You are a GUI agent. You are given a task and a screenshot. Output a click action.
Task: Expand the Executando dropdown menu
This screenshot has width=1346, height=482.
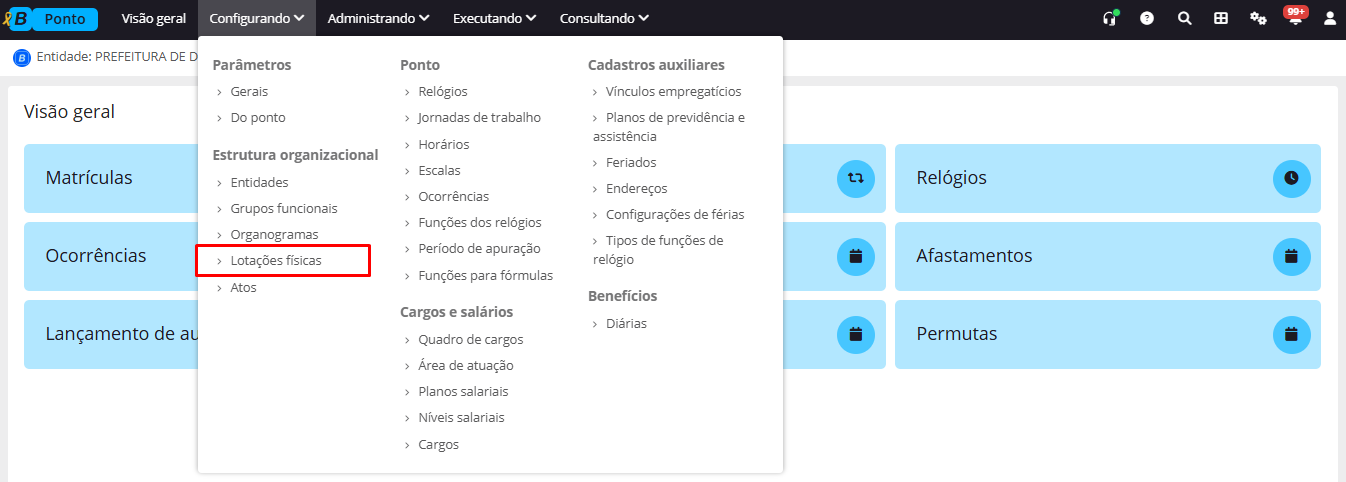point(494,18)
